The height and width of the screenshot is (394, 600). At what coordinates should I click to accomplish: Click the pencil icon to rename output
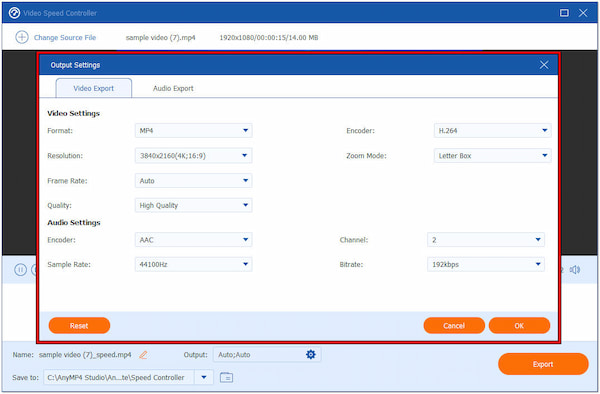click(143, 355)
